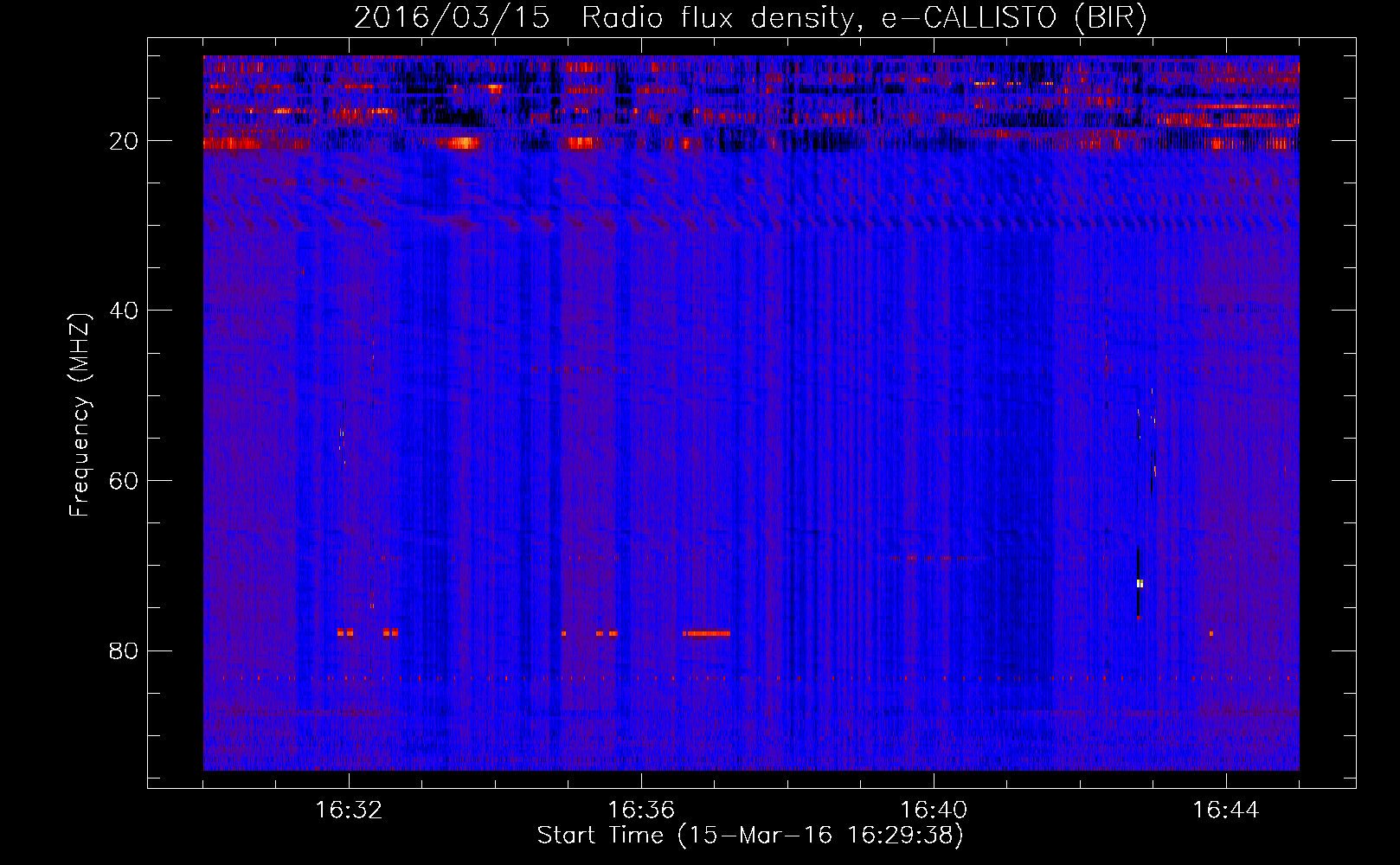Image resolution: width=1400 pixels, height=865 pixels.
Task: Click the bright yellow-white burst spot near 16:43
Action: tap(1140, 584)
